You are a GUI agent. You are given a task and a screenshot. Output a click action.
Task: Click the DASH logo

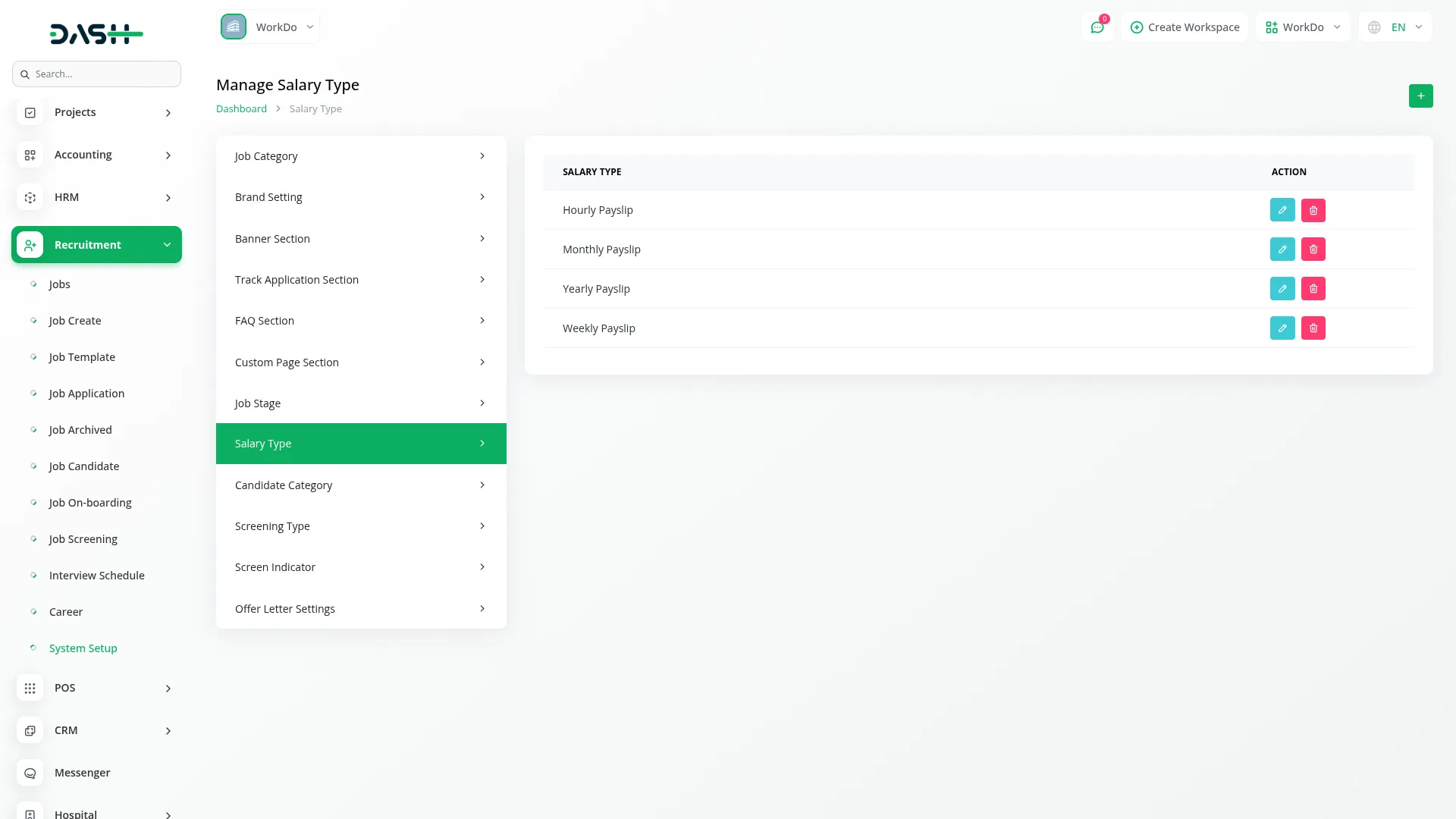pos(96,33)
